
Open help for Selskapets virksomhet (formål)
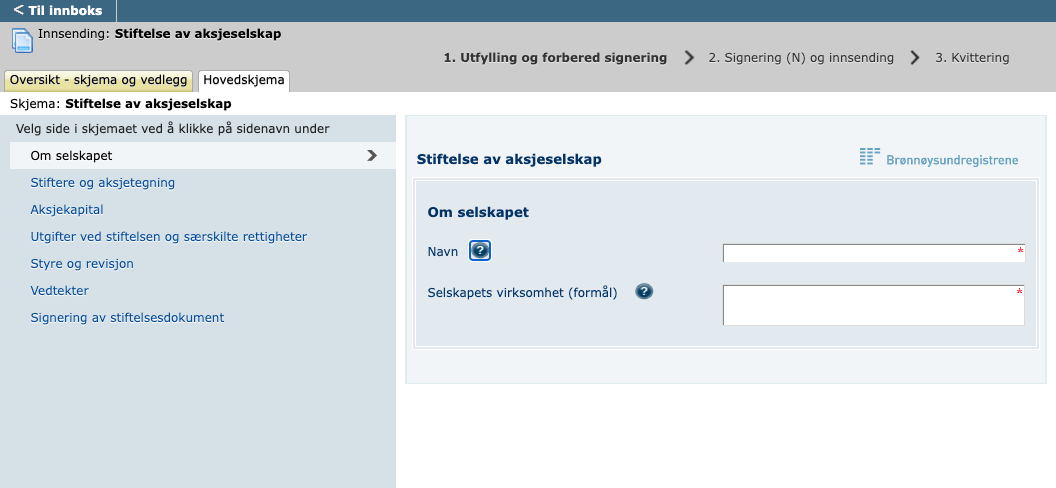tap(644, 292)
